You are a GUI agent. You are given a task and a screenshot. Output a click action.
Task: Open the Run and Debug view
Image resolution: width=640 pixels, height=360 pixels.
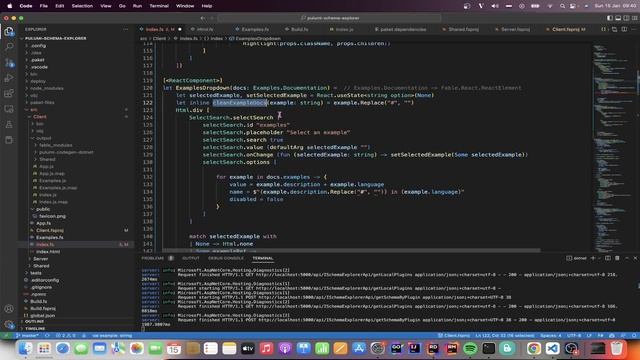click(x=9, y=78)
